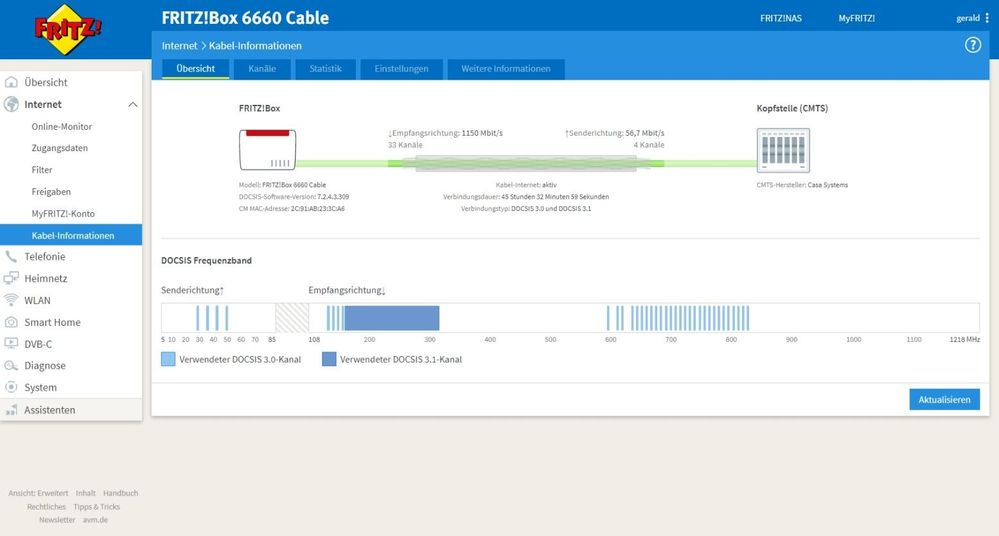The height and width of the screenshot is (536, 999).
Task: Click the Internet globe icon
Action: (x=11, y=105)
